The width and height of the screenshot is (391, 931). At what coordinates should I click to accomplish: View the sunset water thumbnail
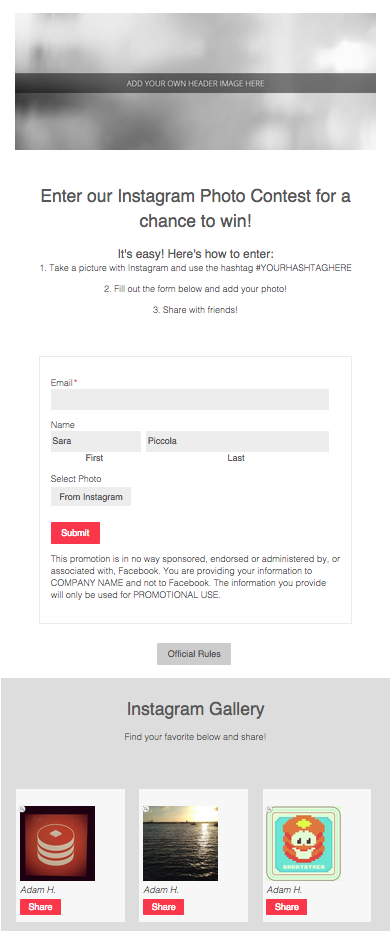click(180, 843)
